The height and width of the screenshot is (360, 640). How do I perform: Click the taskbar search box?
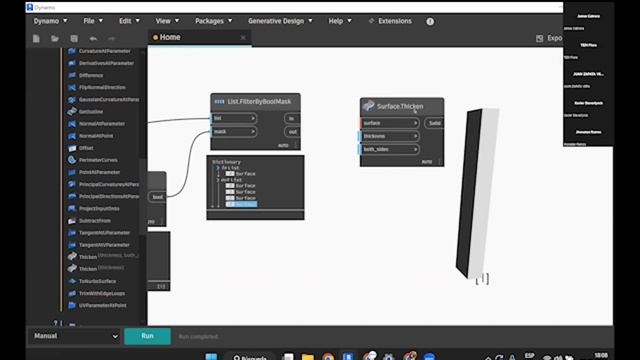click(x=250, y=358)
